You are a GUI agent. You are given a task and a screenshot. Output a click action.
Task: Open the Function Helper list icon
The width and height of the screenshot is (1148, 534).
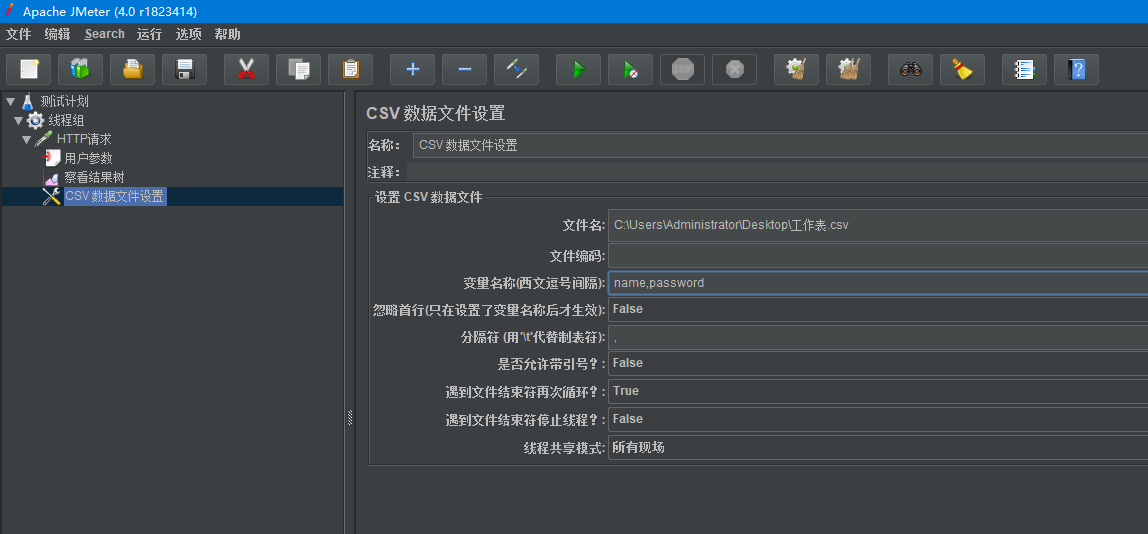[1024, 70]
